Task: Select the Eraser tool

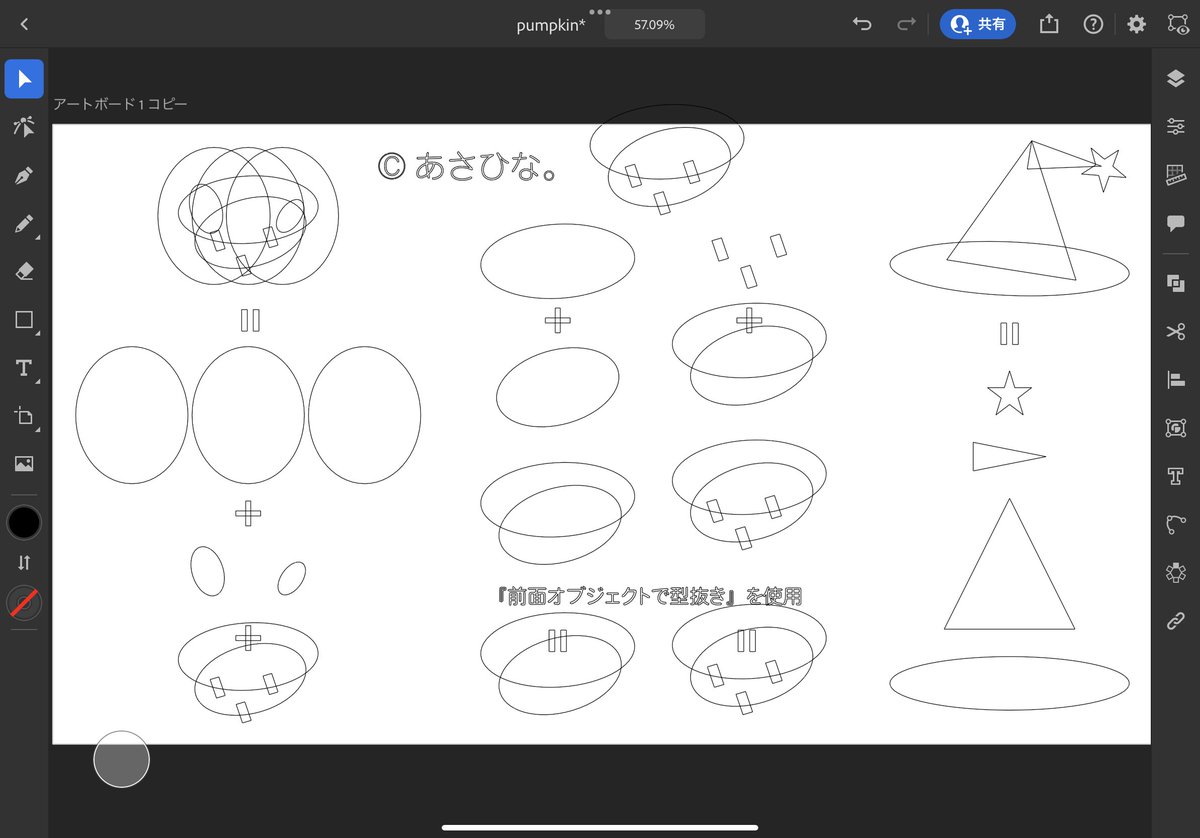Action: pos(24,272)
